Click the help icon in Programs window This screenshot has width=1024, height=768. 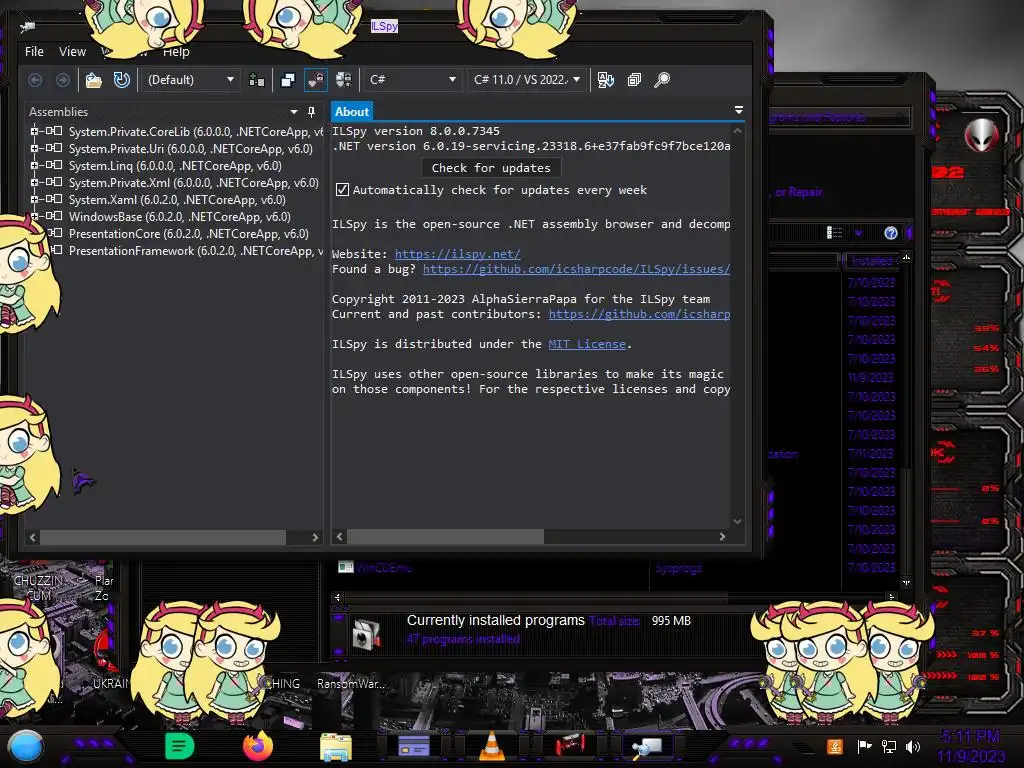891,233
